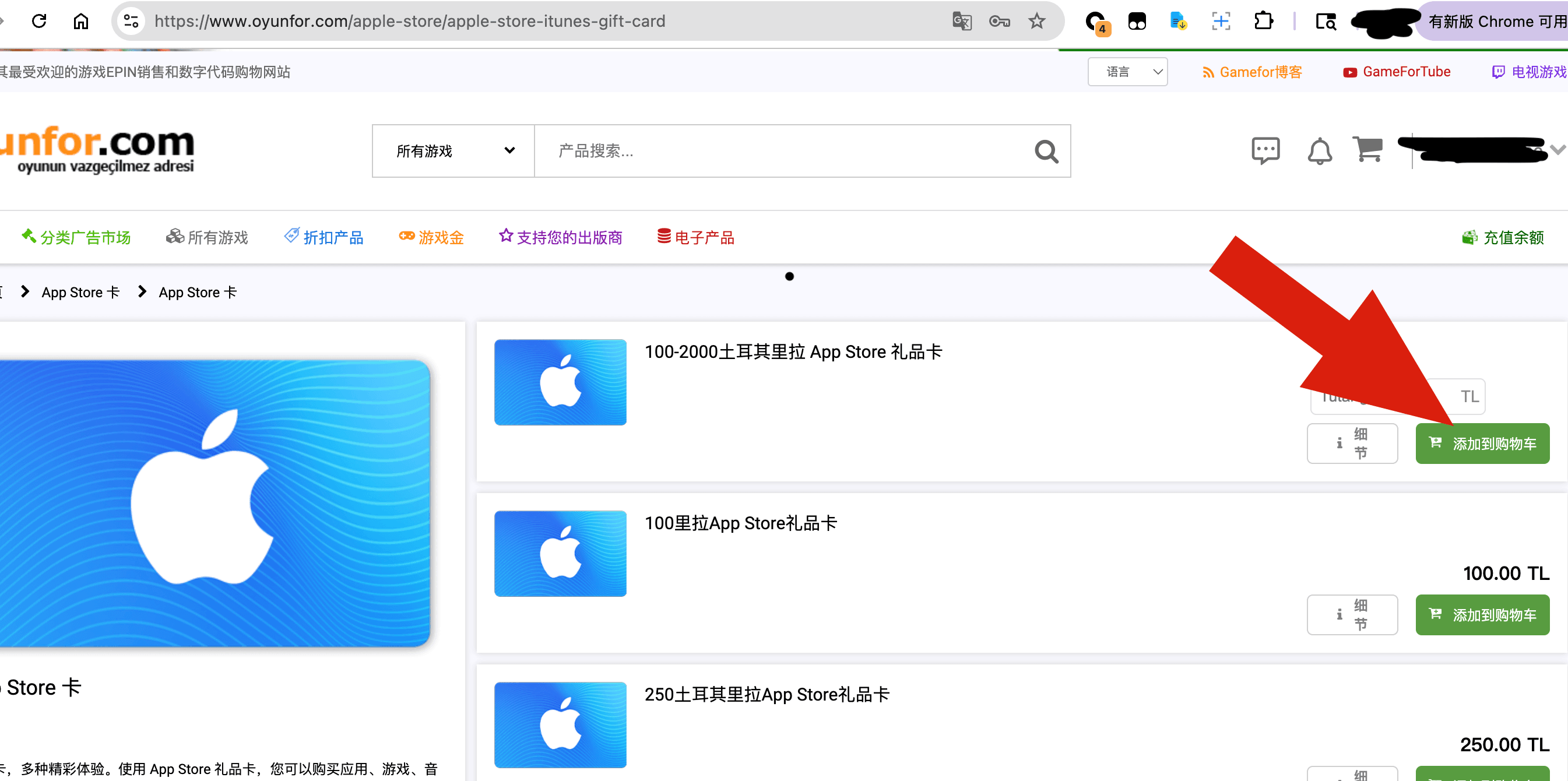
Task: Open the GameForTube link
Action: click(1397, 72)
